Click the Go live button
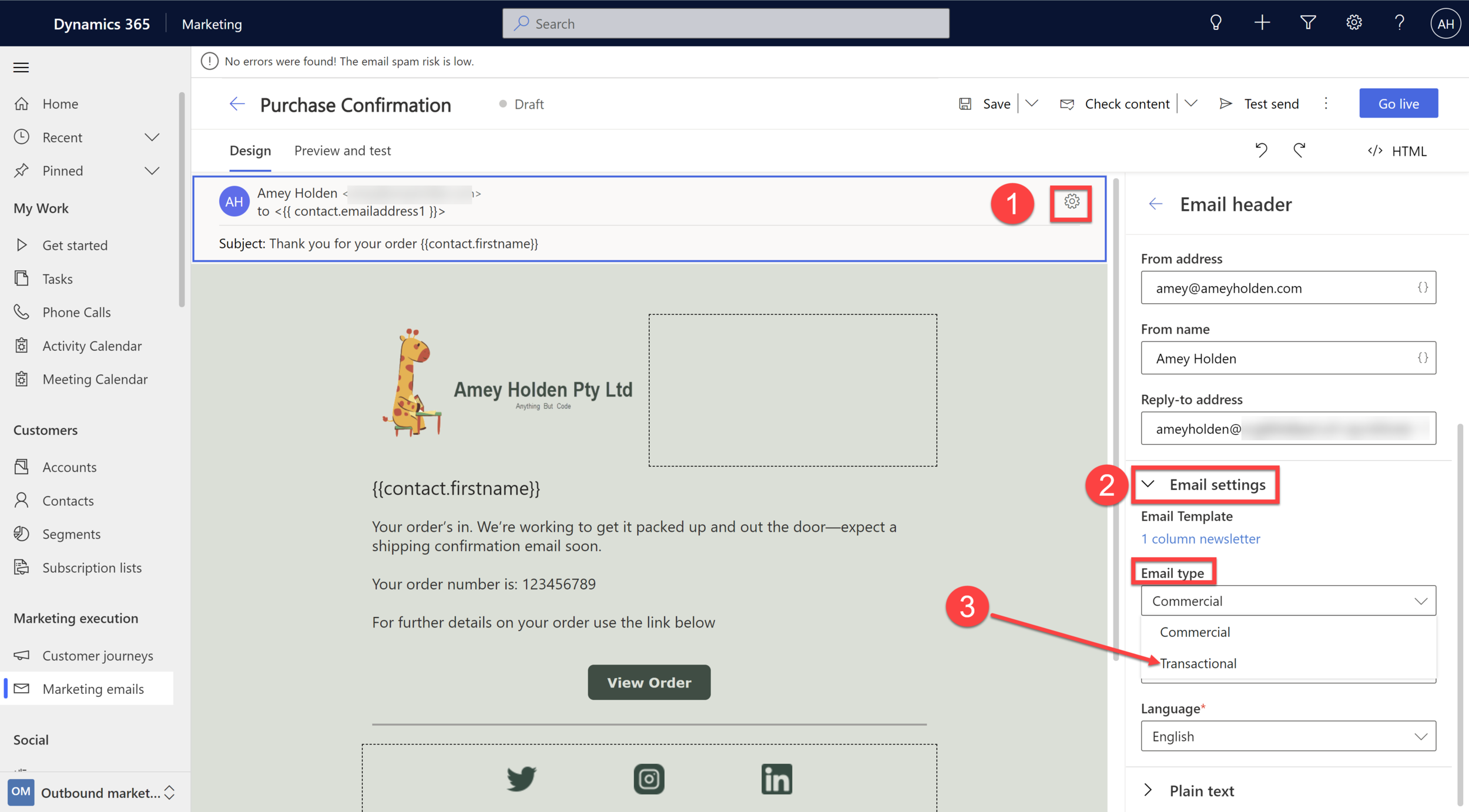 coord(1398,104)
